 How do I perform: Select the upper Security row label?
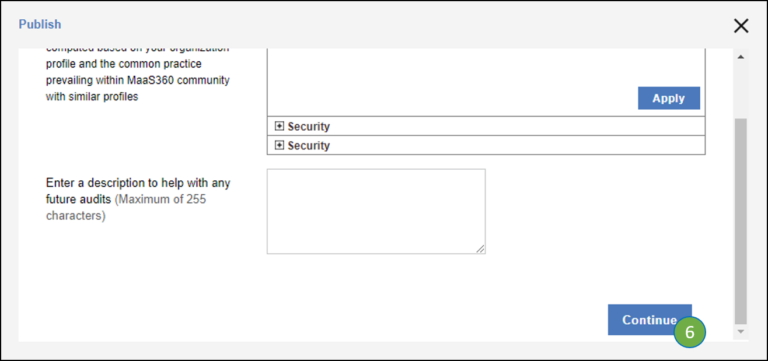(309, 126)
